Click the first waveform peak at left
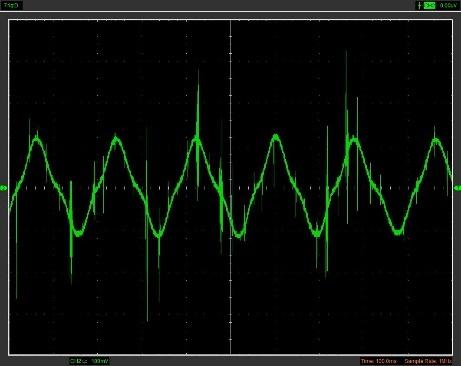The height and width of the screenshot is (366, 461). coord(37,138)
